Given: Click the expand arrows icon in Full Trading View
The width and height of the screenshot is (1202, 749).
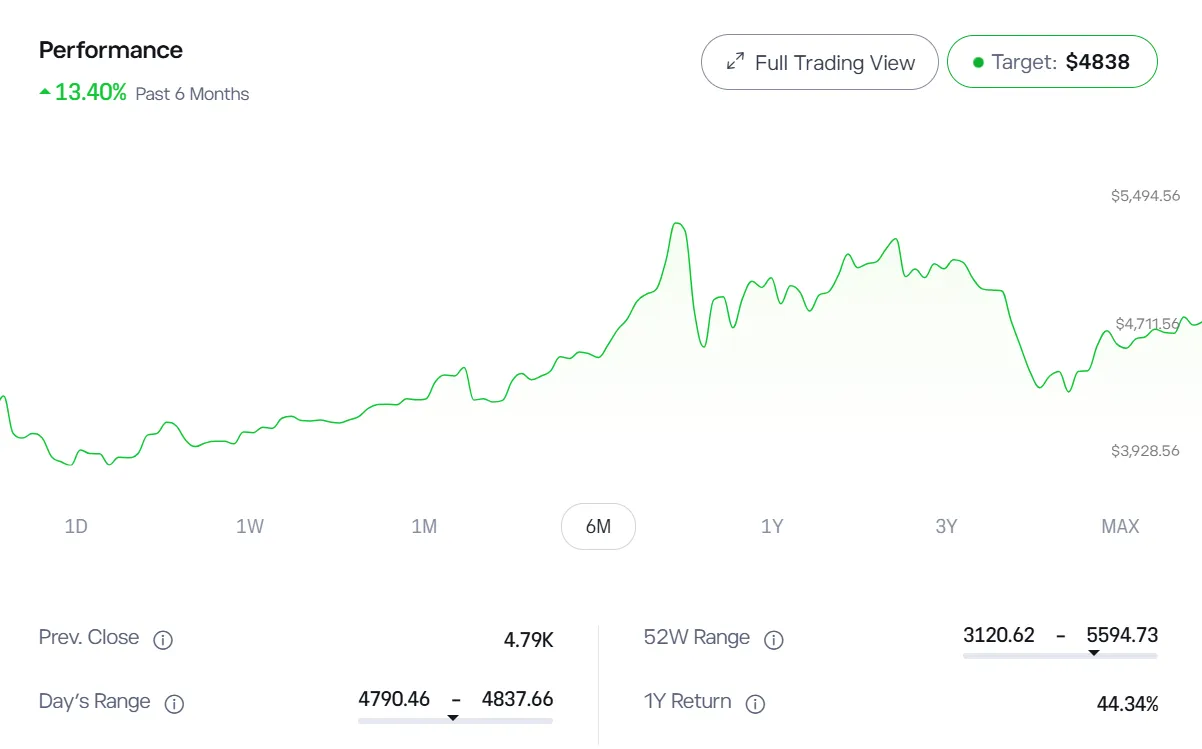Looking at the screenshot, I should tap(735, 62).
